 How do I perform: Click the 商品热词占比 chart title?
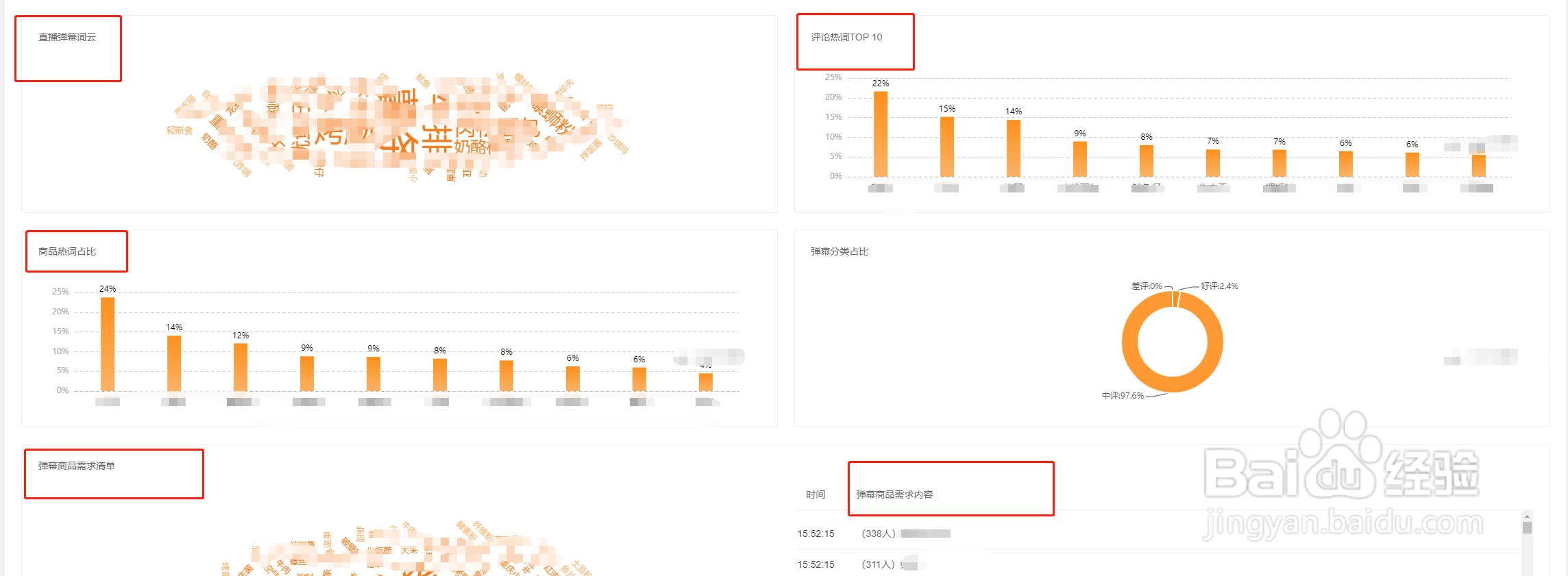pos(67,251)
